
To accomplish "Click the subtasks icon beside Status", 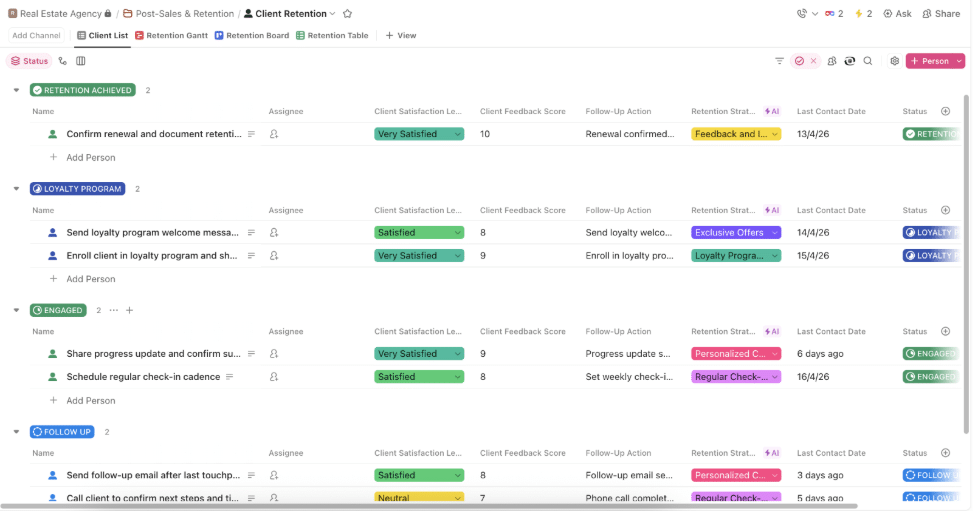I will pos(63,61).
